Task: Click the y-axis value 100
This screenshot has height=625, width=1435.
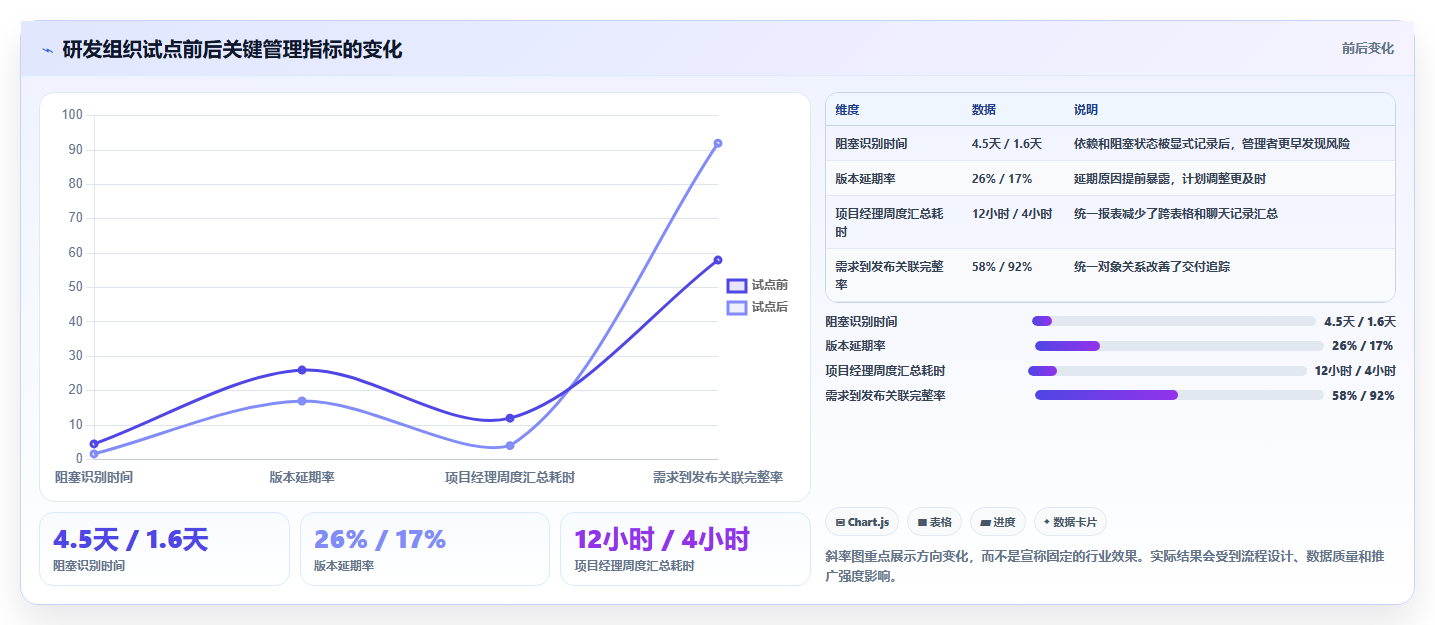Action: pos(72,115)
